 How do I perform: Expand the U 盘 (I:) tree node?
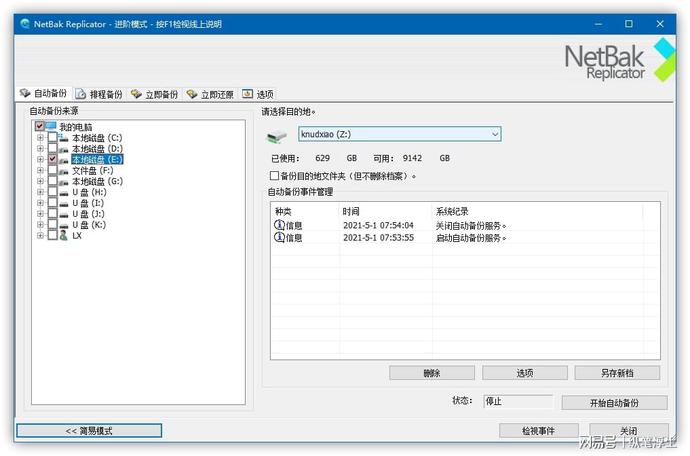pos(40,203)
